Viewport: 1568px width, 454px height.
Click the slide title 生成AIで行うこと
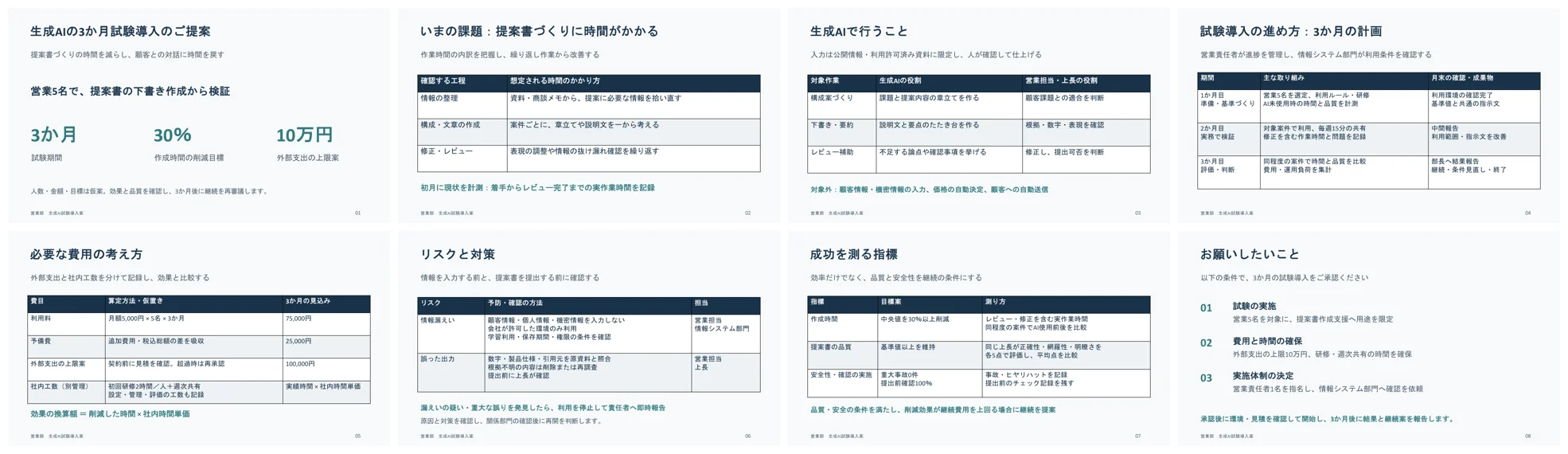[x=859, y=32]
